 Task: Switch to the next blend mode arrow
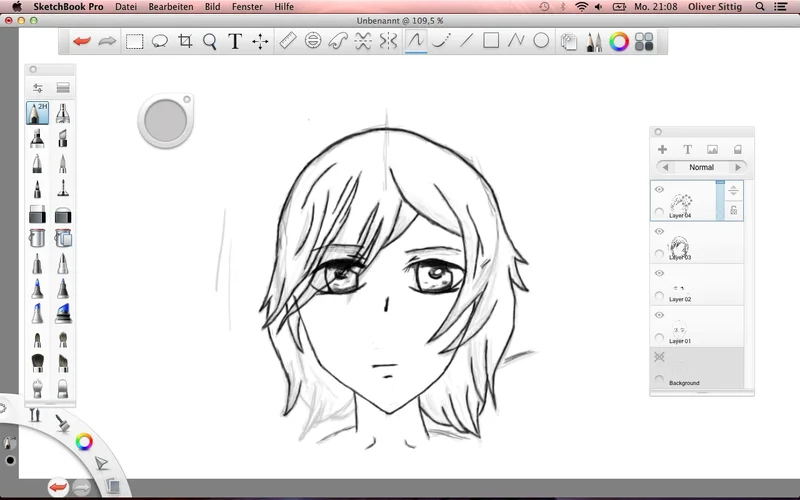(738, 167)
